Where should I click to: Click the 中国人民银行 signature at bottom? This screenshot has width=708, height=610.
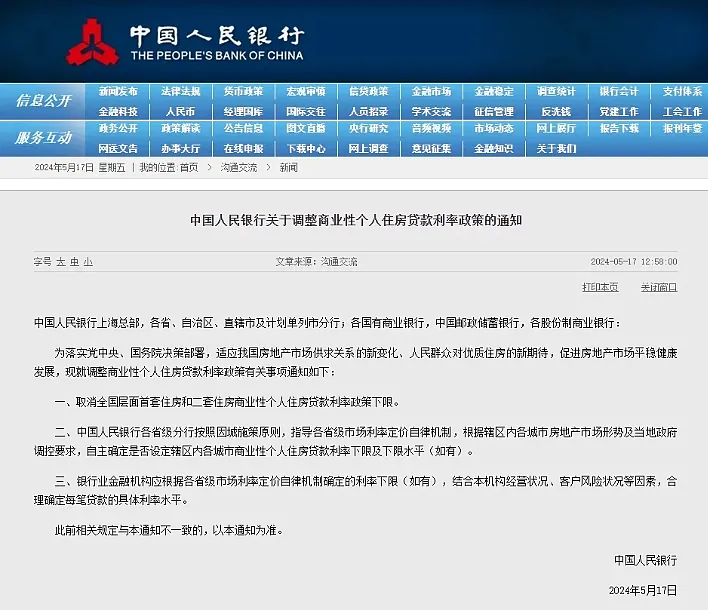646,560
